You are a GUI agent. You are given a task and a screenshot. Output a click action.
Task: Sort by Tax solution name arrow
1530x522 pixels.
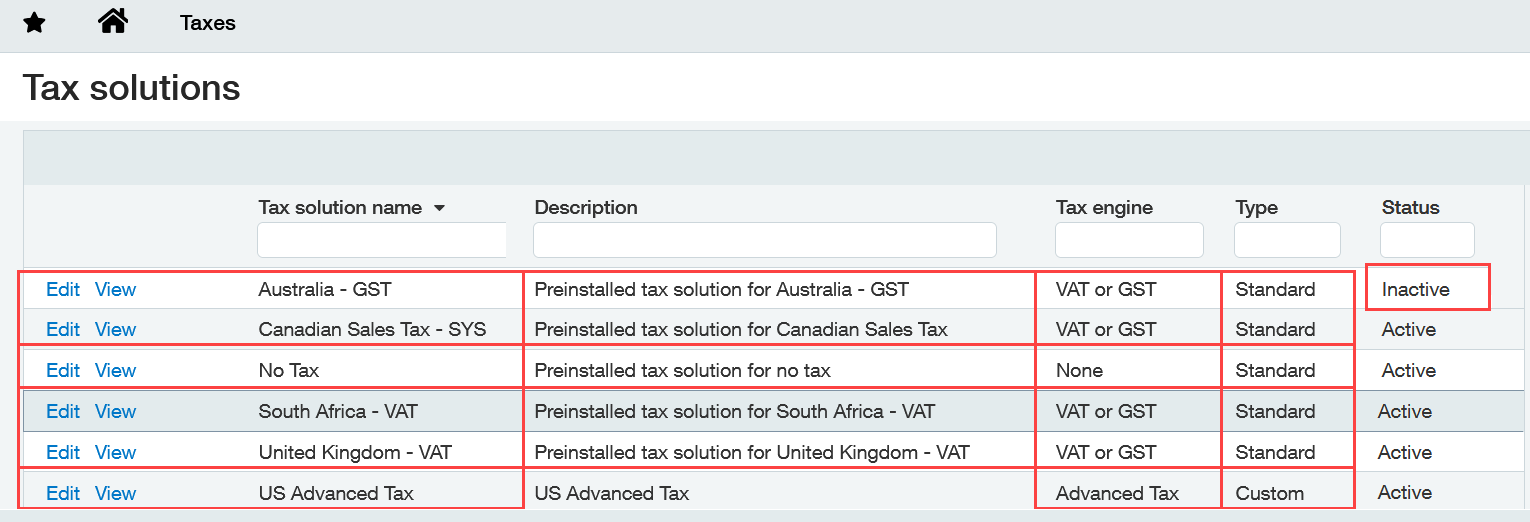(438, 209)
